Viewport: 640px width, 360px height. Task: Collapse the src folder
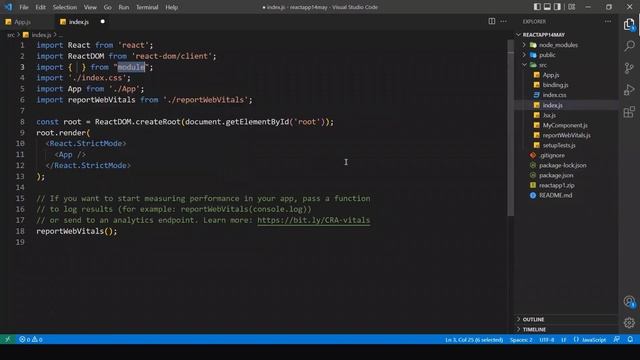[x=524, y=65]
